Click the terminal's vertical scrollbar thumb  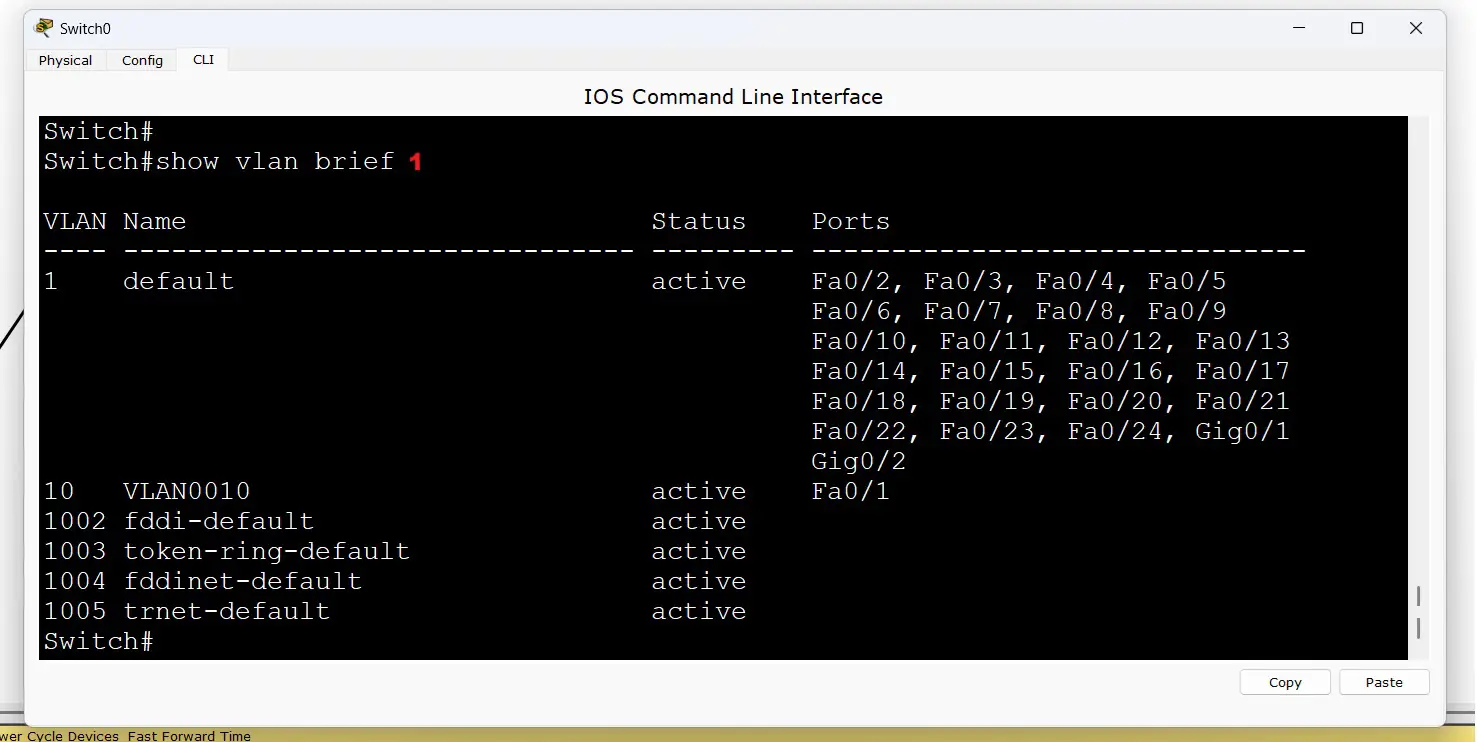(x=1418, y=612)
